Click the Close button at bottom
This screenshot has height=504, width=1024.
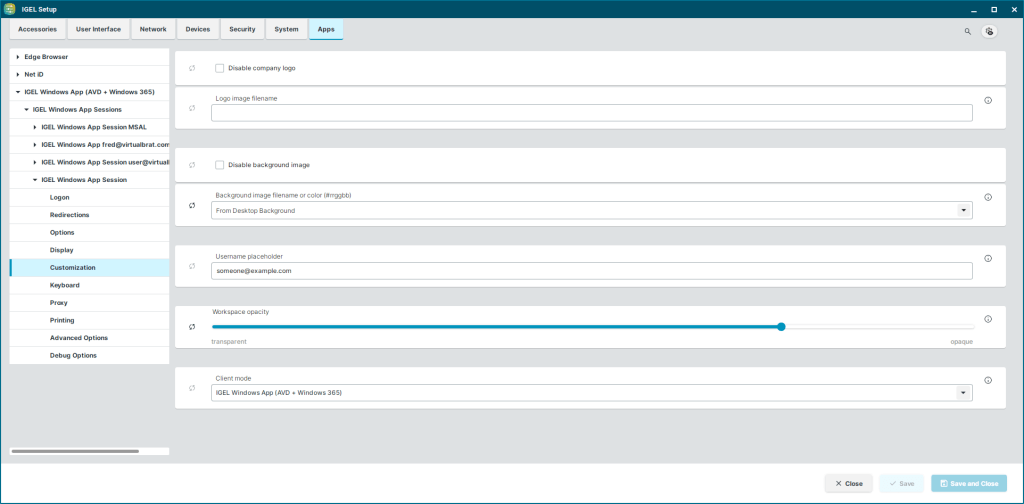(848, 483)
